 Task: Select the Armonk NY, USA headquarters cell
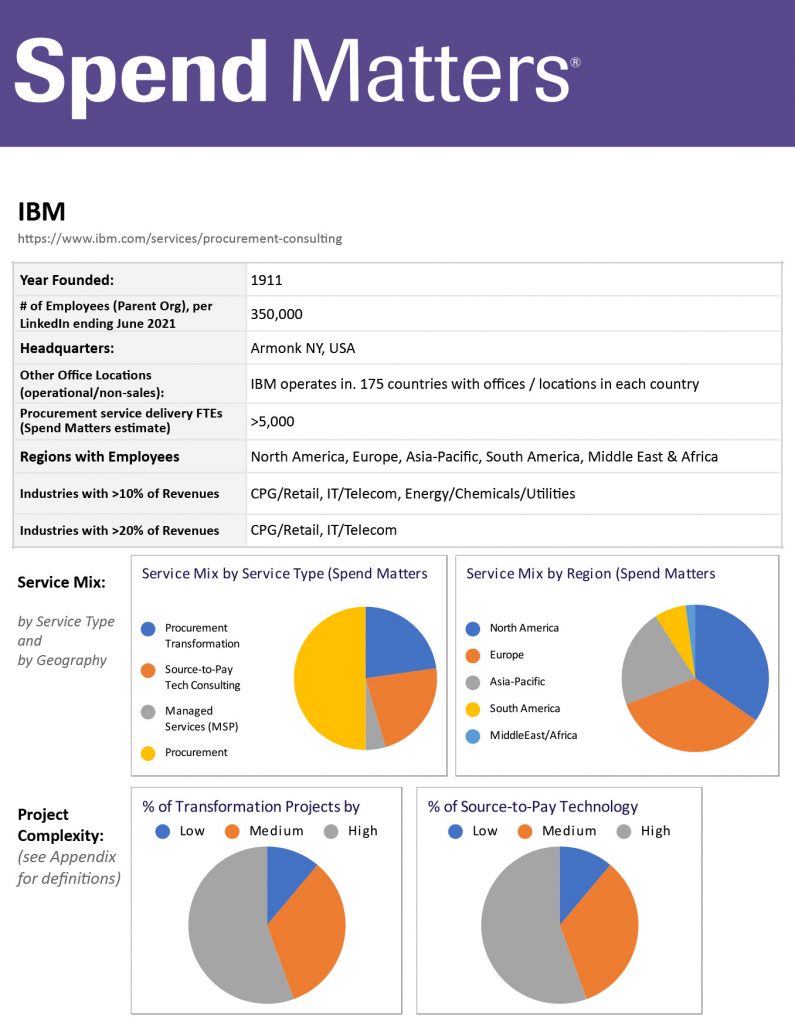302,349
